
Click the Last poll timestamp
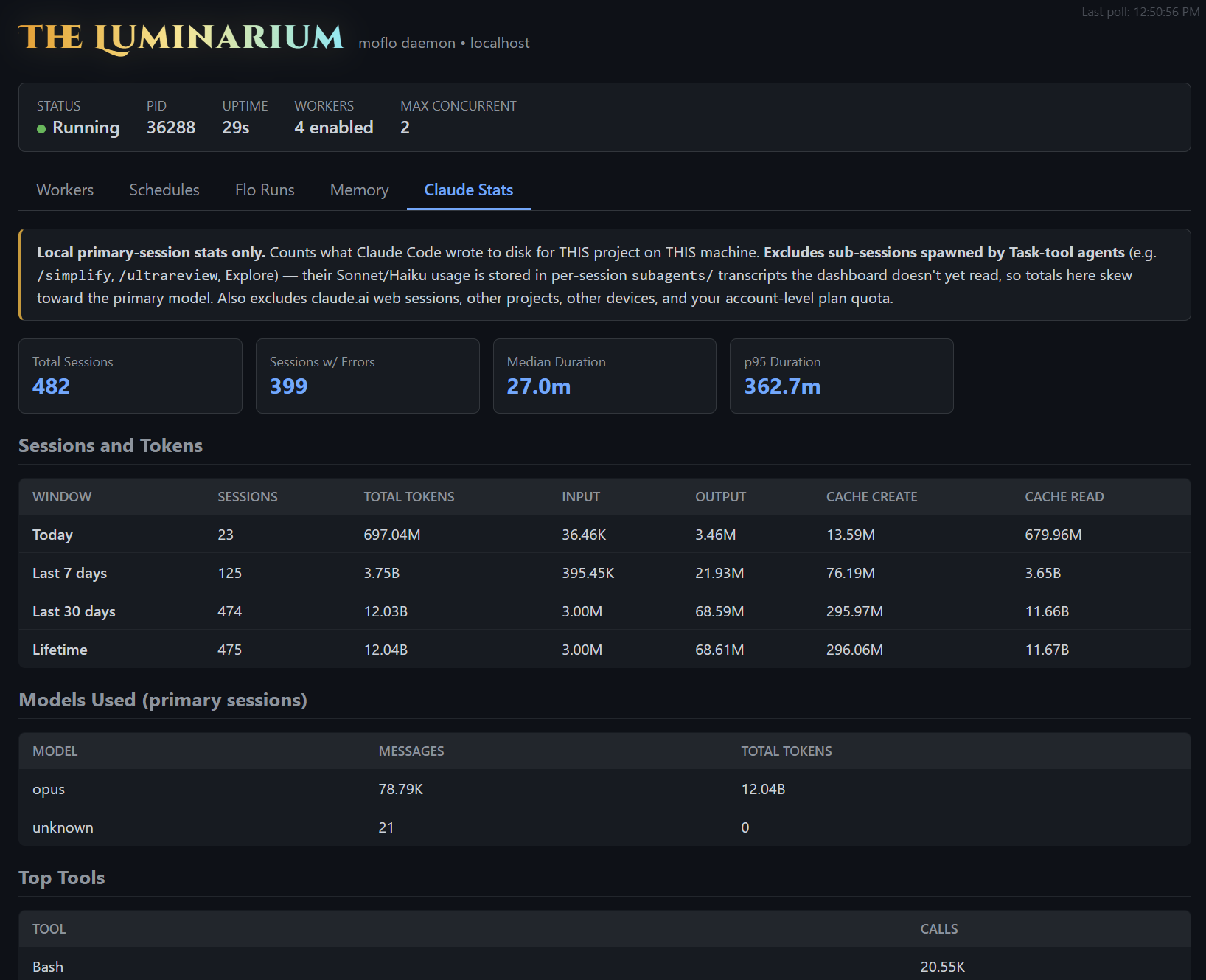pos(1140,12)
